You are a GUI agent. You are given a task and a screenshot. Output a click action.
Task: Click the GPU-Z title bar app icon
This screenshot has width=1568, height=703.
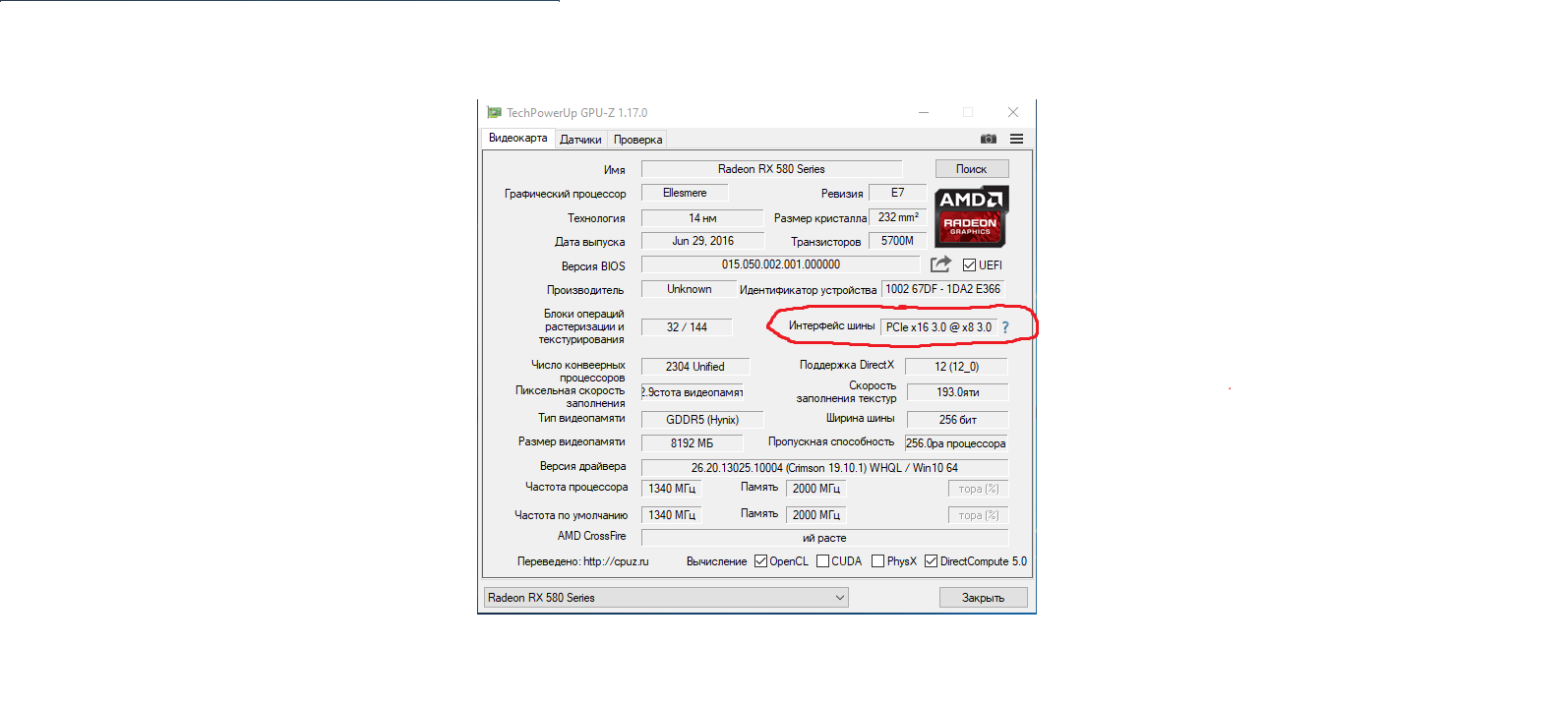[494, 112]
